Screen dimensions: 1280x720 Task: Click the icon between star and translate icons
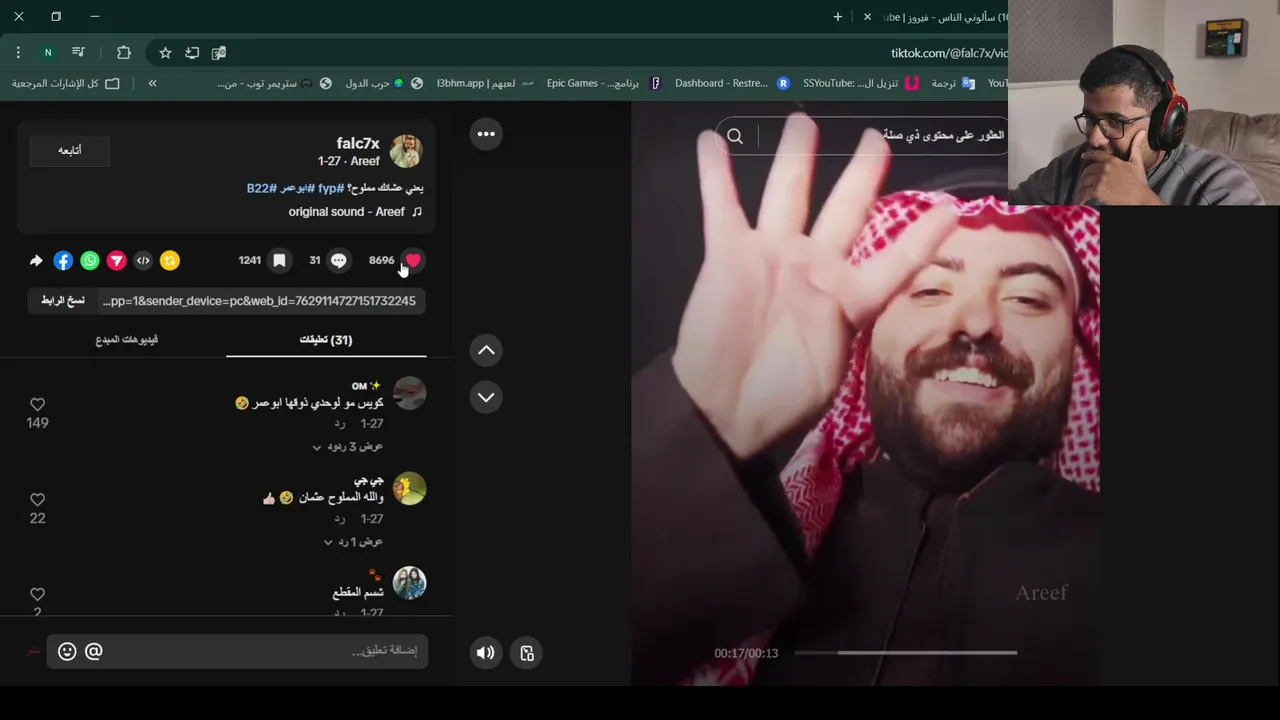pyautogui.click(x=192, y=52)
